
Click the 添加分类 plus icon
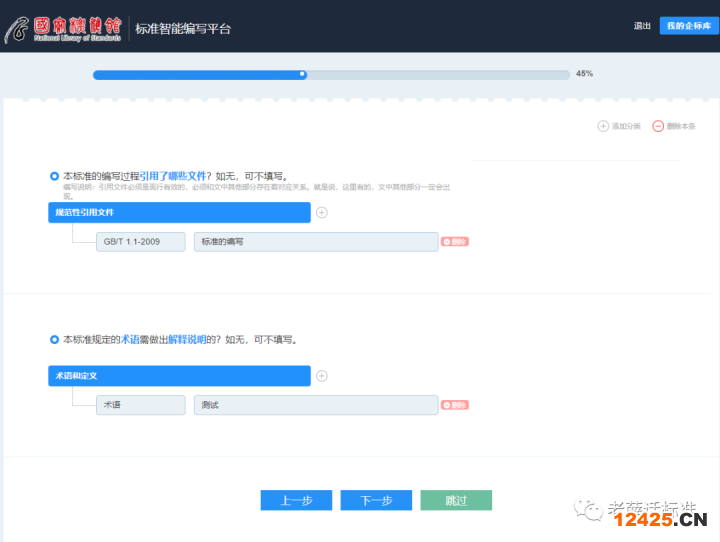(x=603, y=126)
